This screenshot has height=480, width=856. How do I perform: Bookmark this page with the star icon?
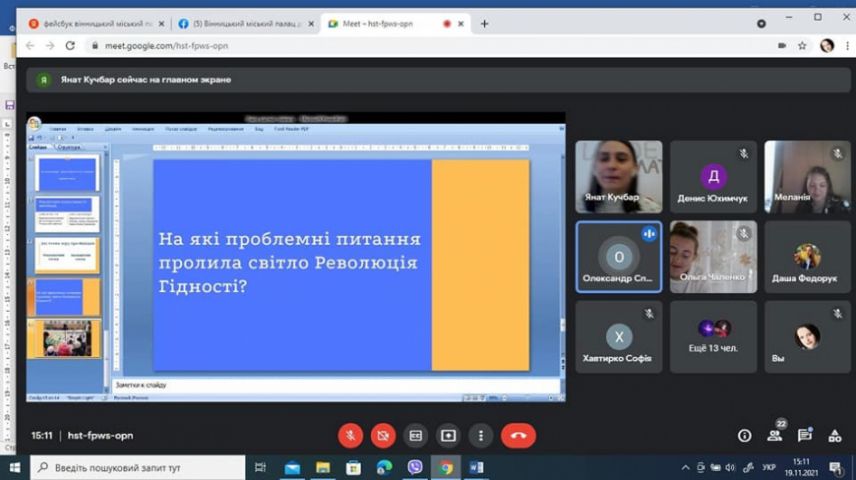click(x=802, y=45)
